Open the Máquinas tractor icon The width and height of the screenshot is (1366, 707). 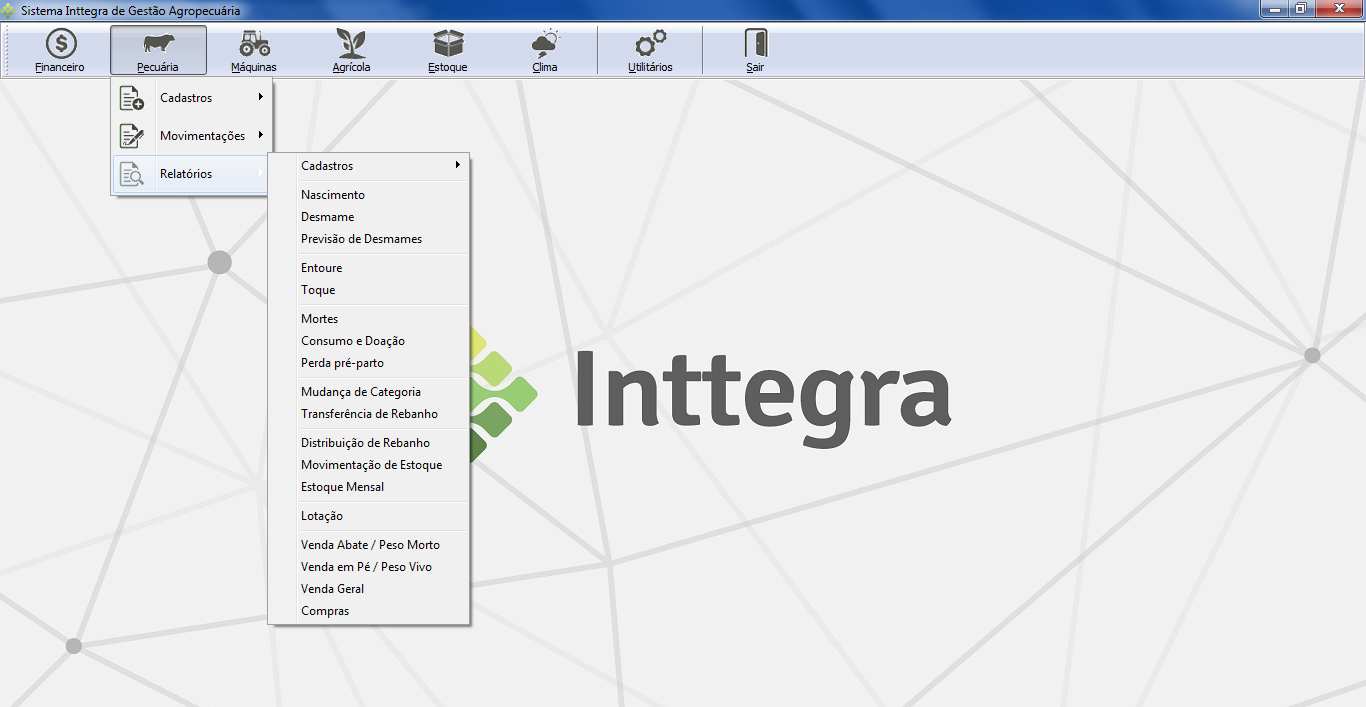[x=254, y=43]
